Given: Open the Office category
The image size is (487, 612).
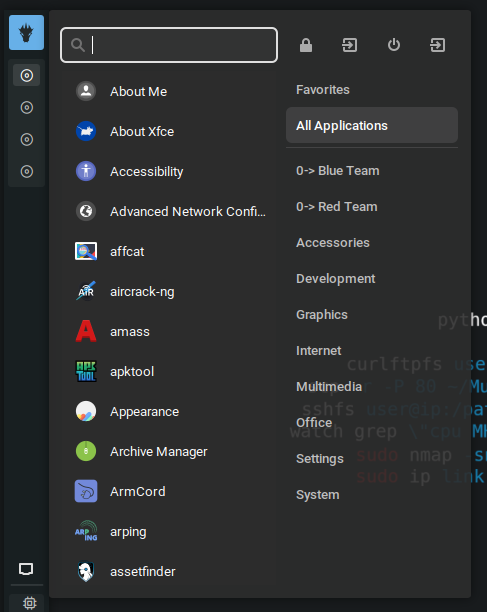Looking at the screenshot, I should coord(371,423).
